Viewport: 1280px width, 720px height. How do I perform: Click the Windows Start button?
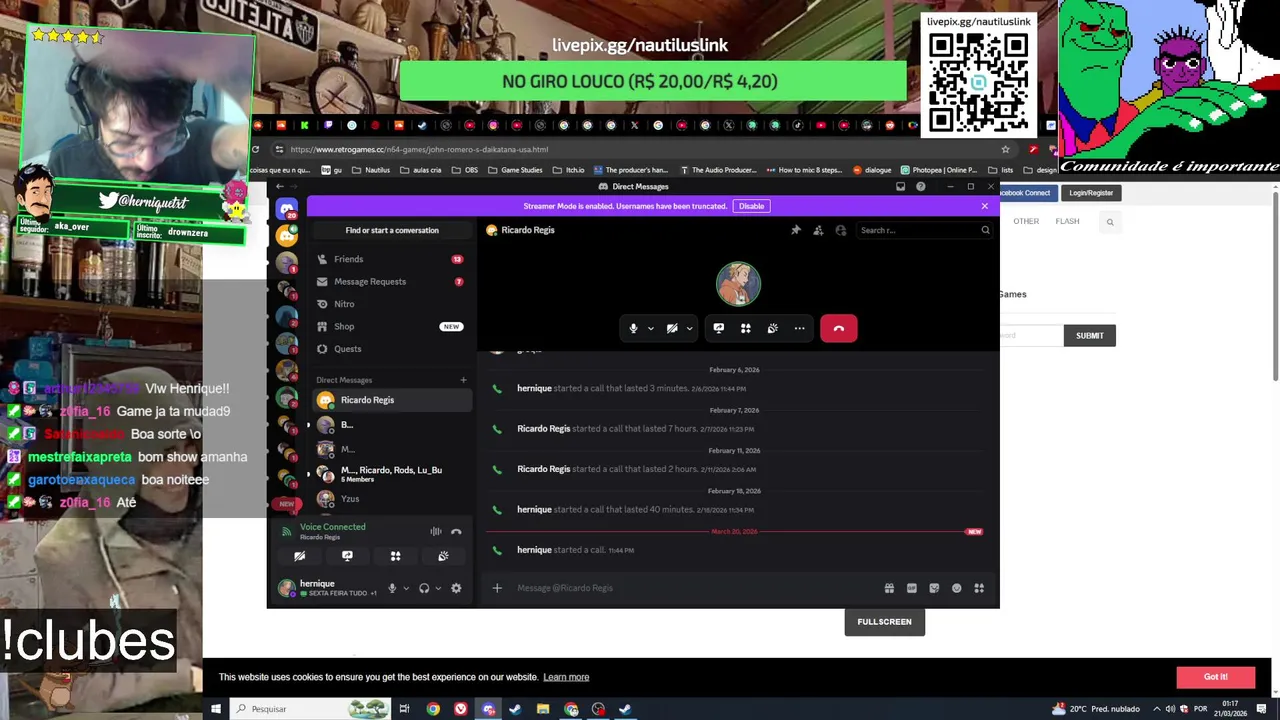click(215, 709)
